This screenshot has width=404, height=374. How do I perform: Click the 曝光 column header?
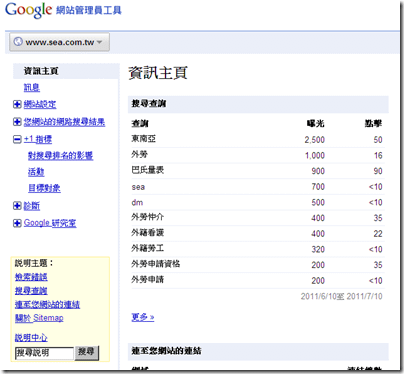315,124
